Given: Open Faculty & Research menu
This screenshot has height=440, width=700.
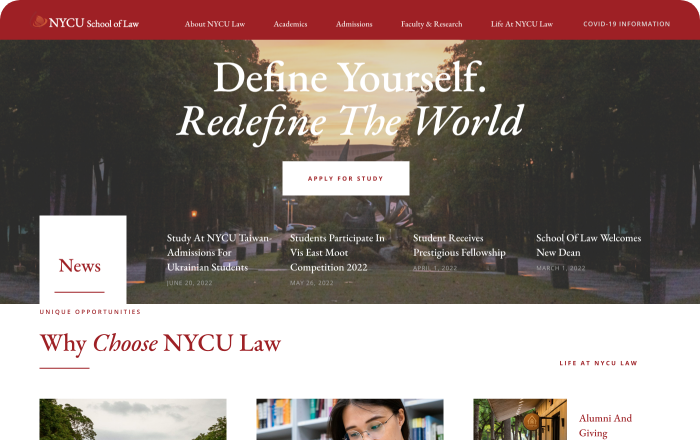Looking at the screenshot, I should pyautogui.click(x=431, y=24).
